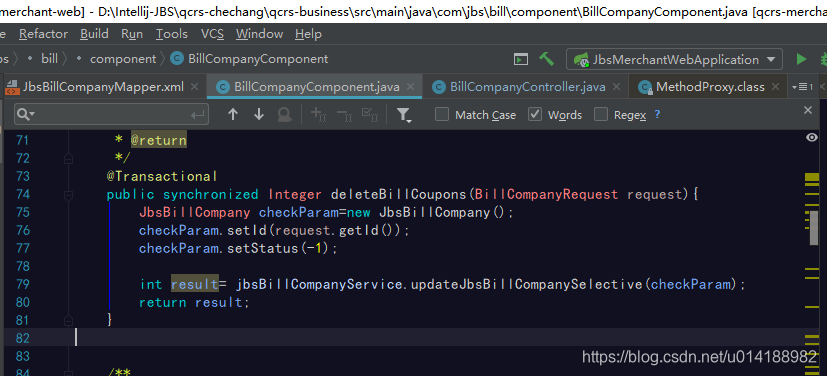Close the JbsBillCompanyMapper.xml tab
The image size is (827, 376).
point(195,87)
